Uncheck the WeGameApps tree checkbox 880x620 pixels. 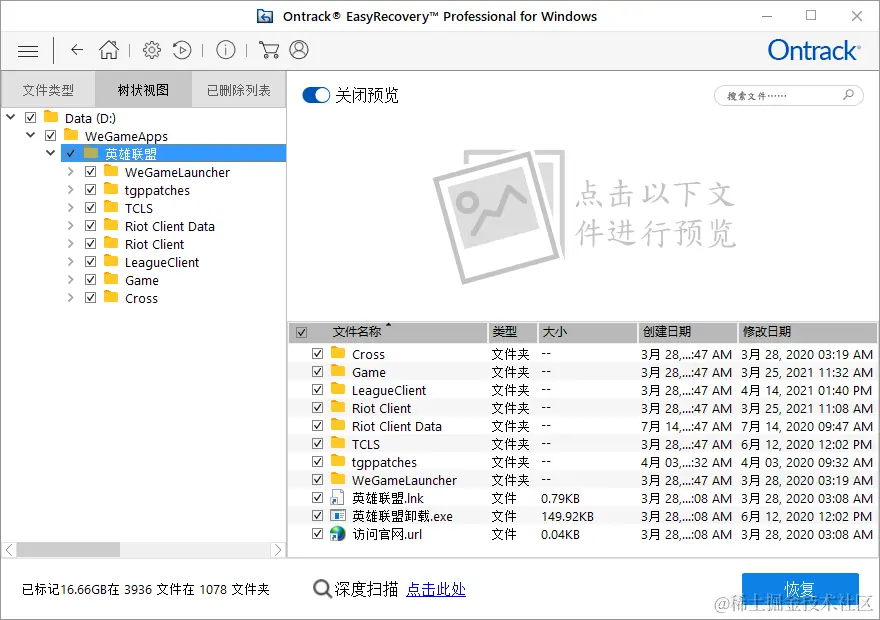pos(51,136)
